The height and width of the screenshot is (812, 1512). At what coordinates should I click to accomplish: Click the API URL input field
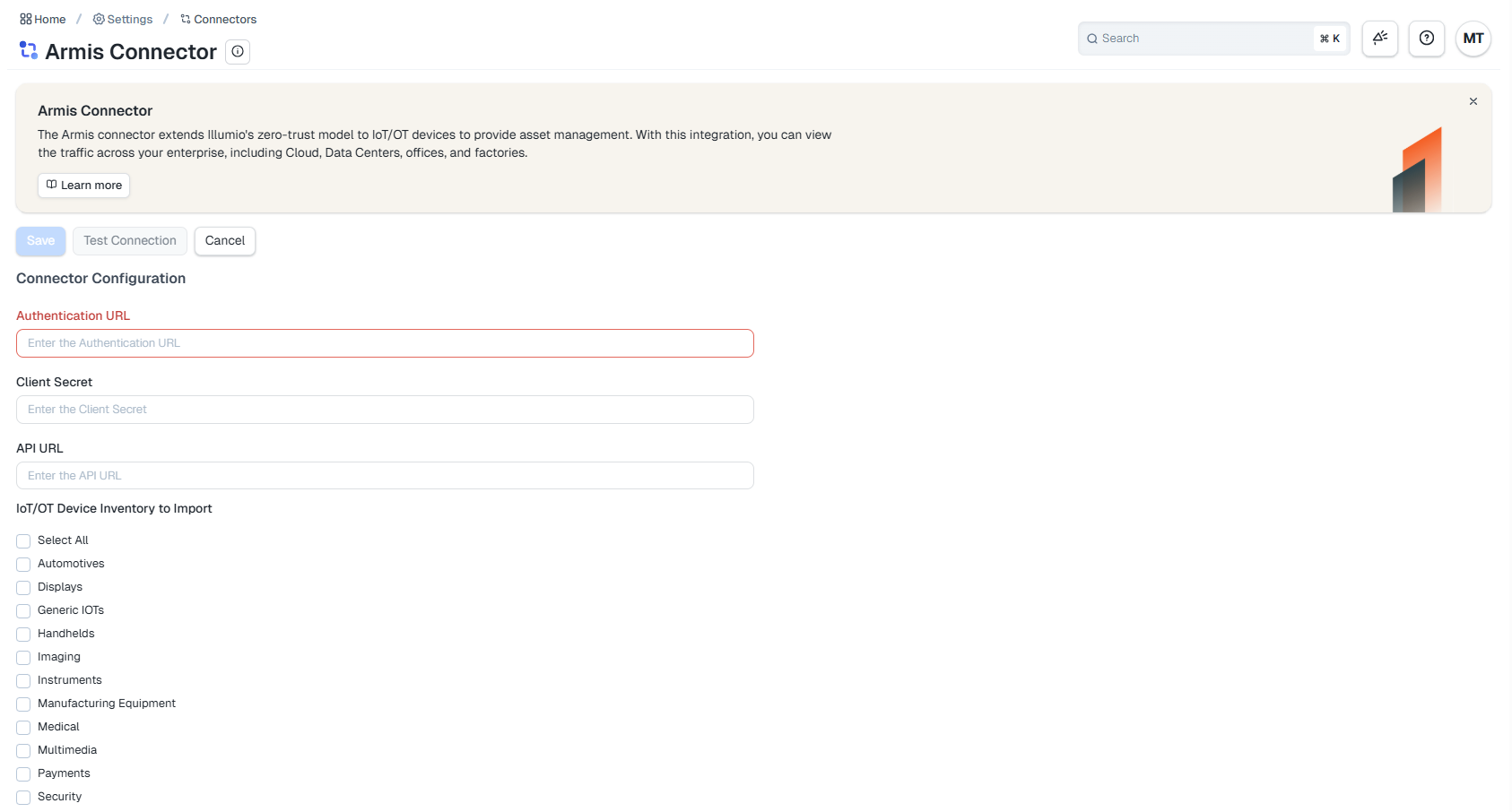point(385,476)
